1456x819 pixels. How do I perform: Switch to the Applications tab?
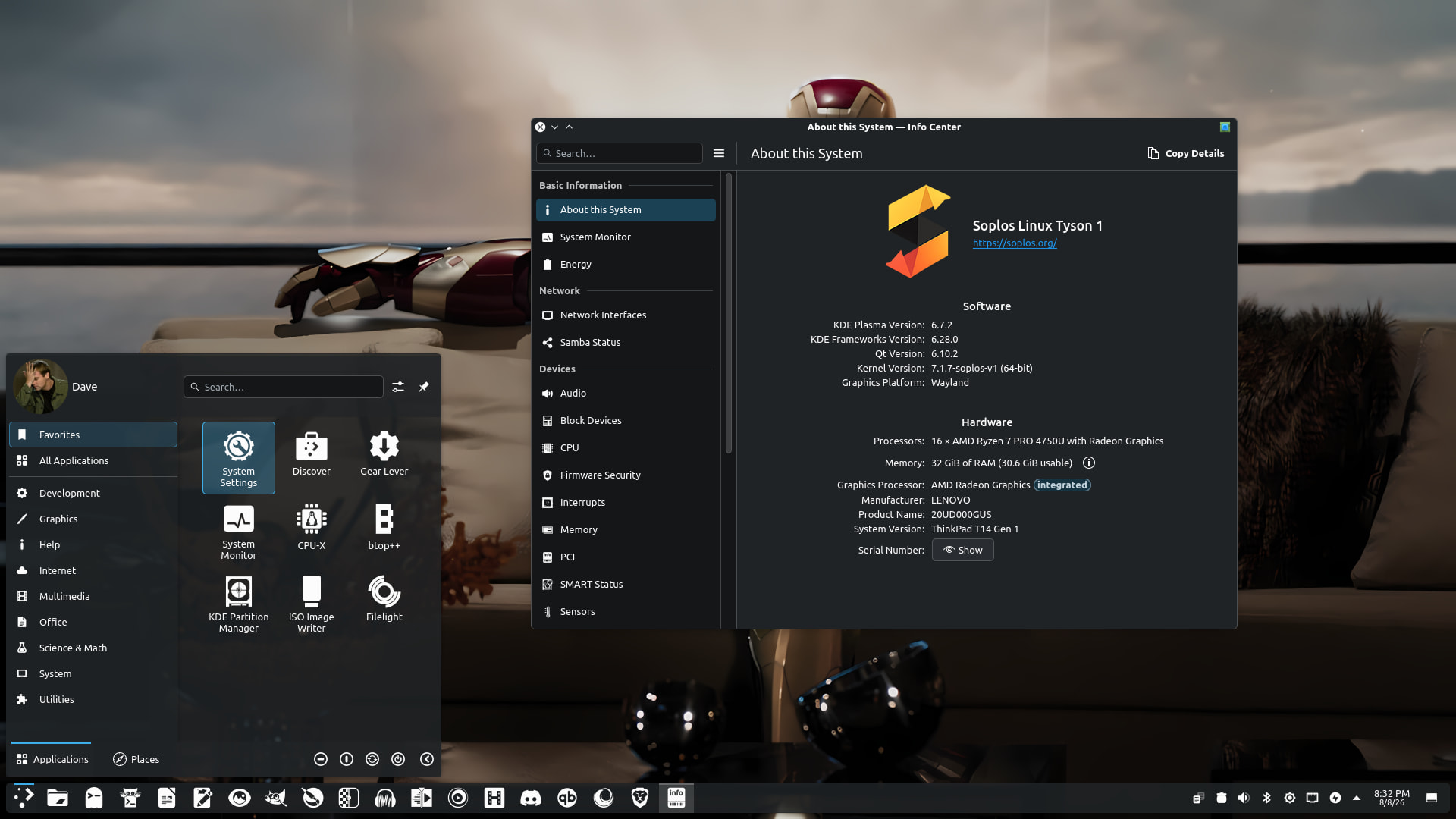[52, 759]
